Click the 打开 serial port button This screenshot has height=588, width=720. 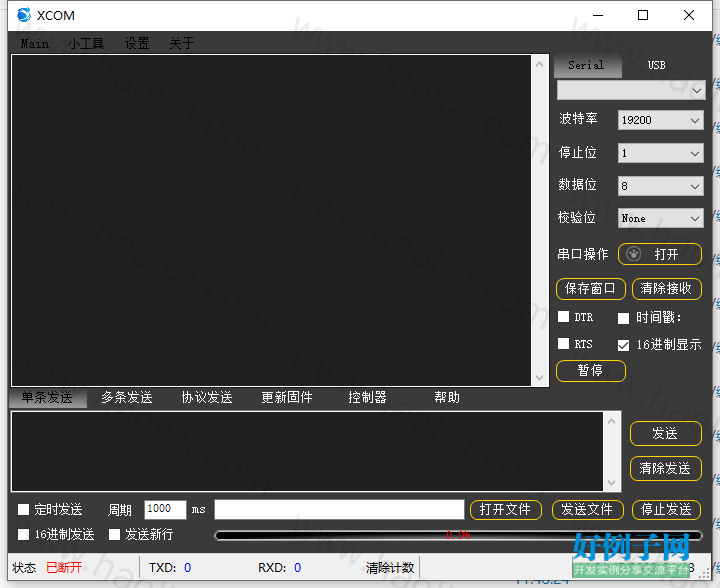tap(660, 254)
